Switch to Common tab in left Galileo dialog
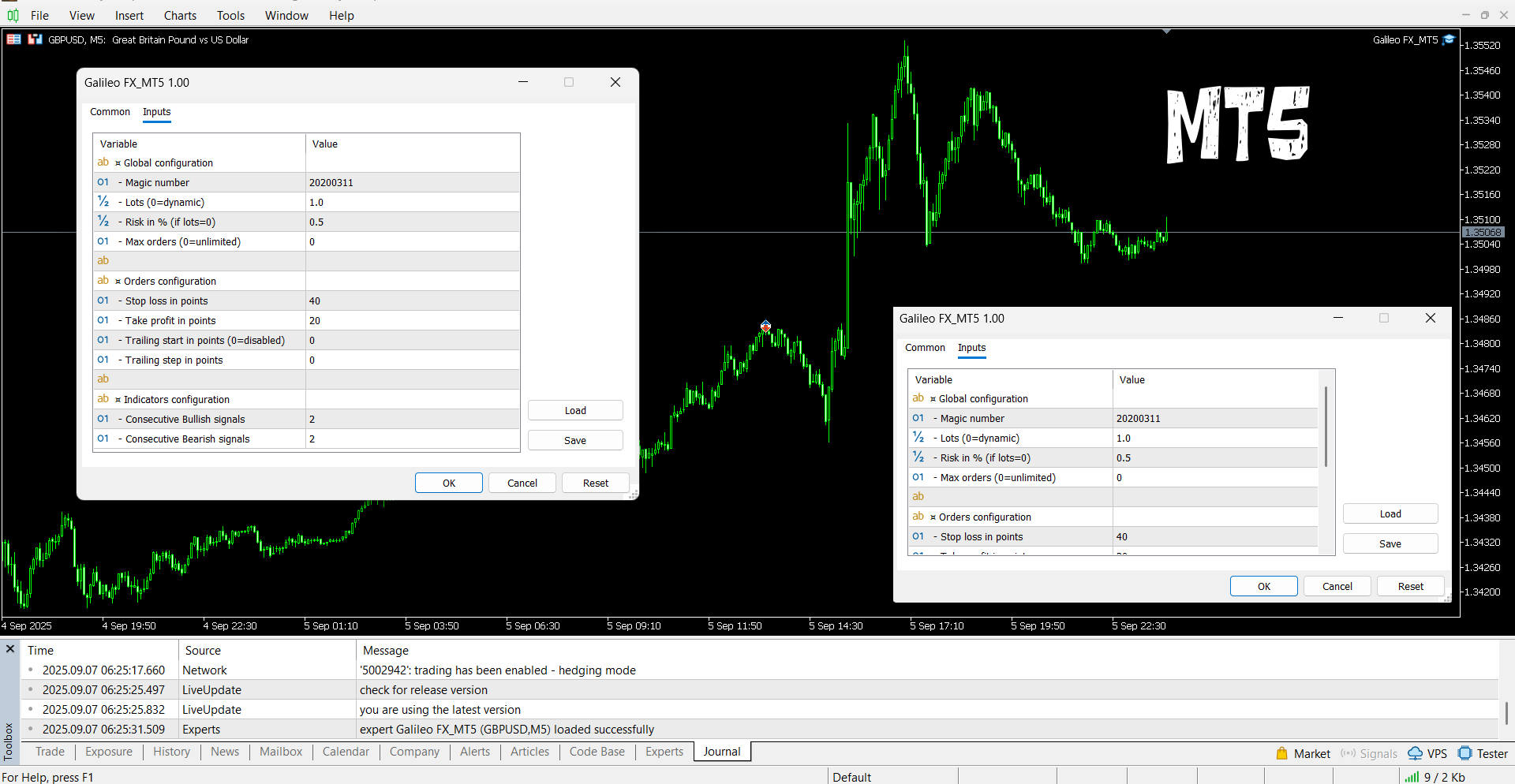Image resolution: width=1515 pixels, height=784 pixels. pyautogui.click(x=110, y=112)
